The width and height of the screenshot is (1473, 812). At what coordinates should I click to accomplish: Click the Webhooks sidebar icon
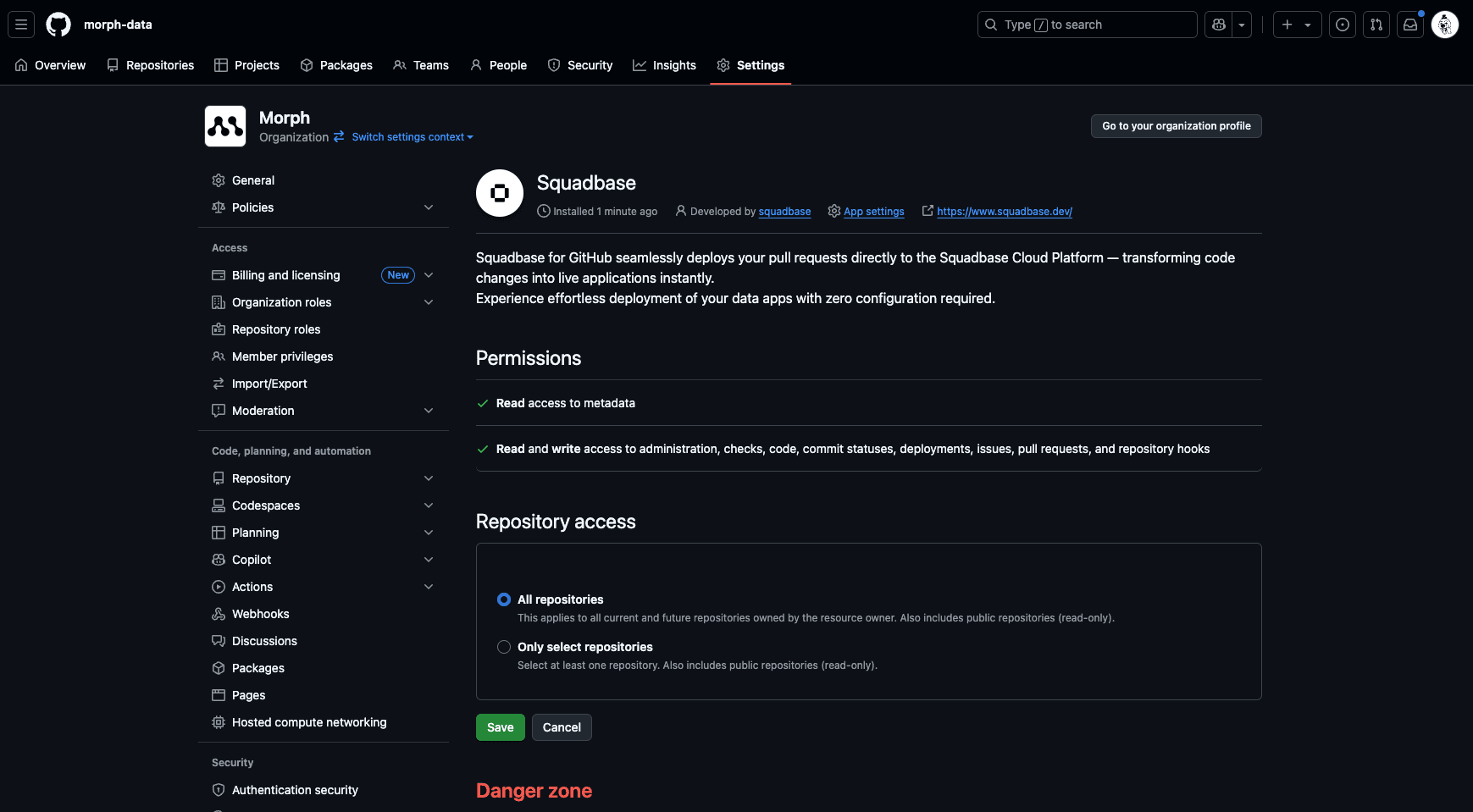coord(219,614)
